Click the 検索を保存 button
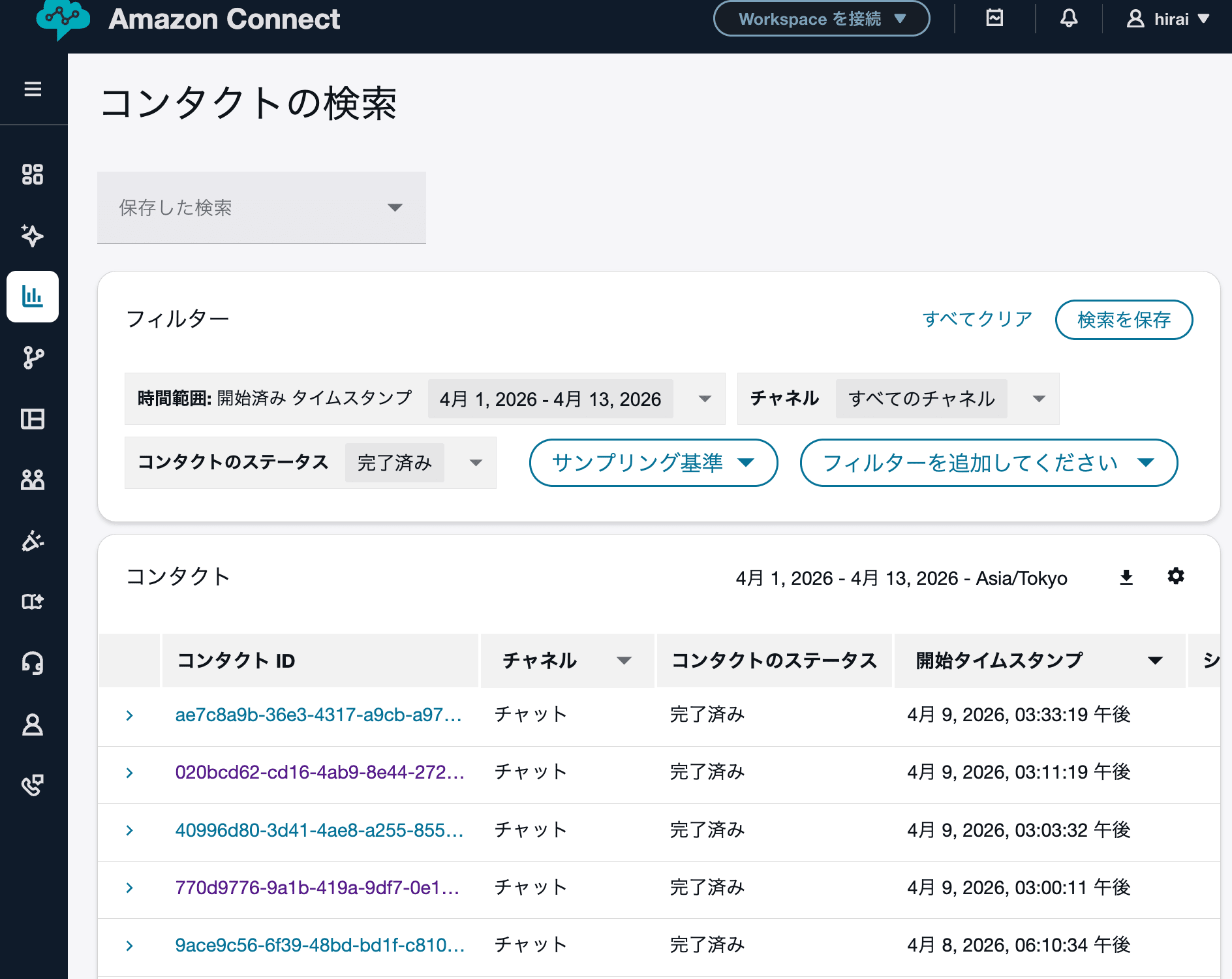This screenshot has height=979, width=1232. 1124,320
